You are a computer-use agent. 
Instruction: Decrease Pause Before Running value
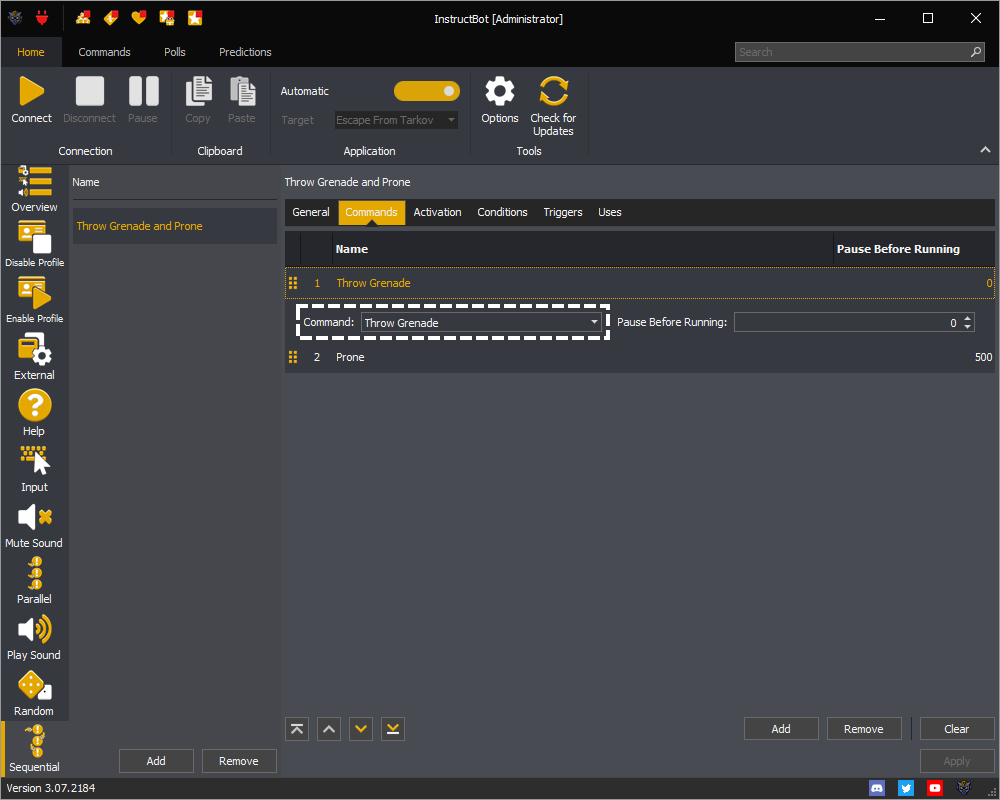(967, 327)
